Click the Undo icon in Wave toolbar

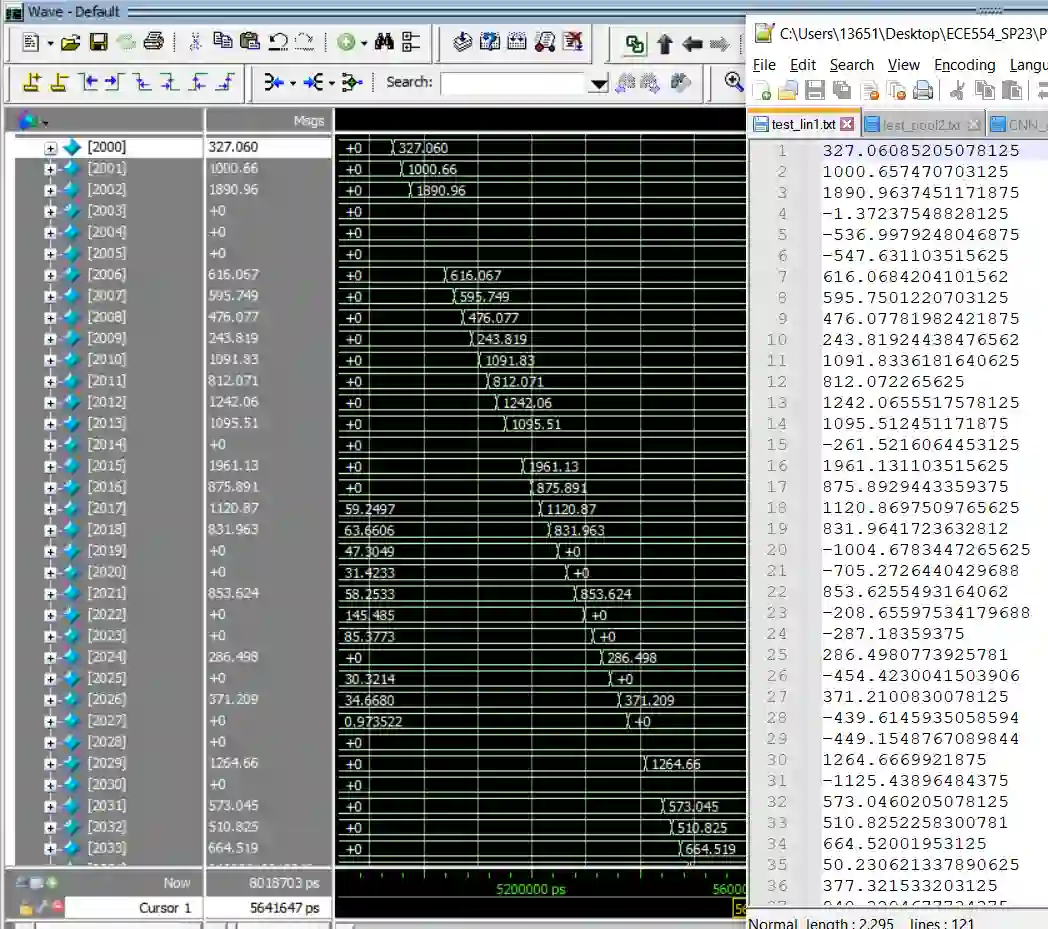(278, 42)
